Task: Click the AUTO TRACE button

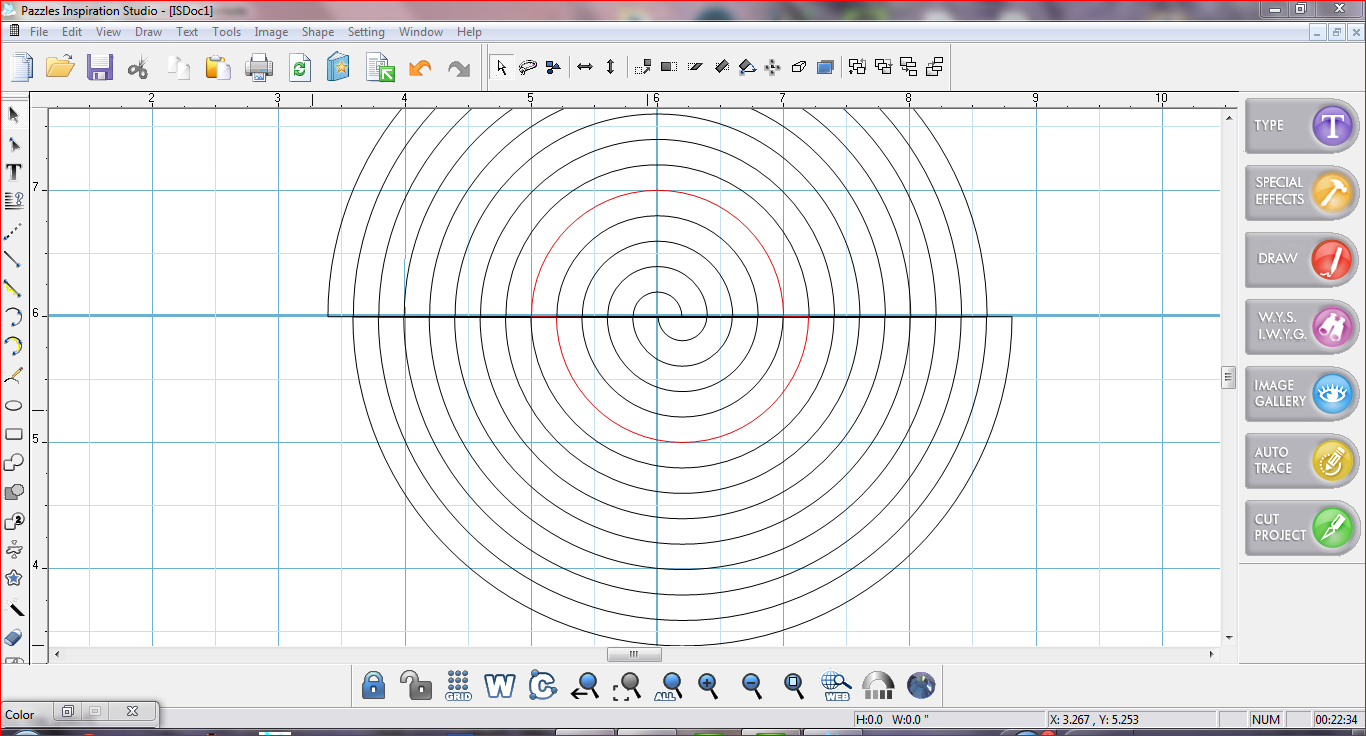Action: point(1302,460)
